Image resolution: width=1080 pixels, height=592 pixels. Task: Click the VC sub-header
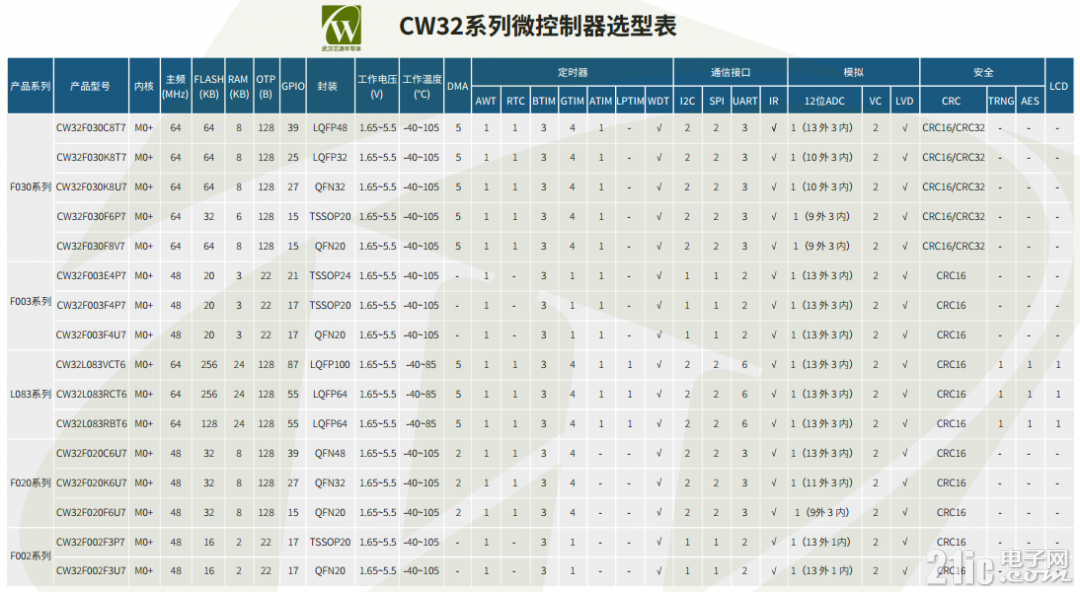(x=875, y=101)
